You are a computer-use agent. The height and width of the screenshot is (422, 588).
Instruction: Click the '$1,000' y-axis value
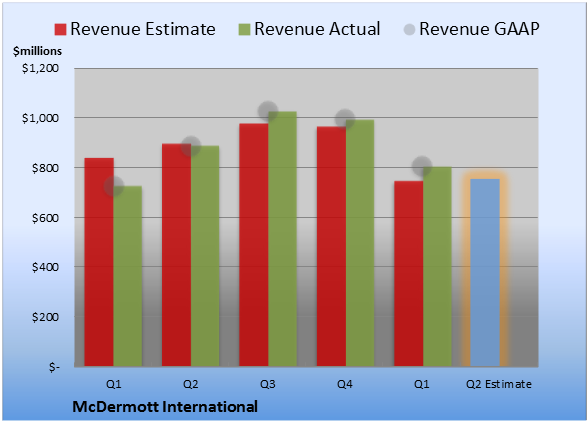(x=40, y=118)
